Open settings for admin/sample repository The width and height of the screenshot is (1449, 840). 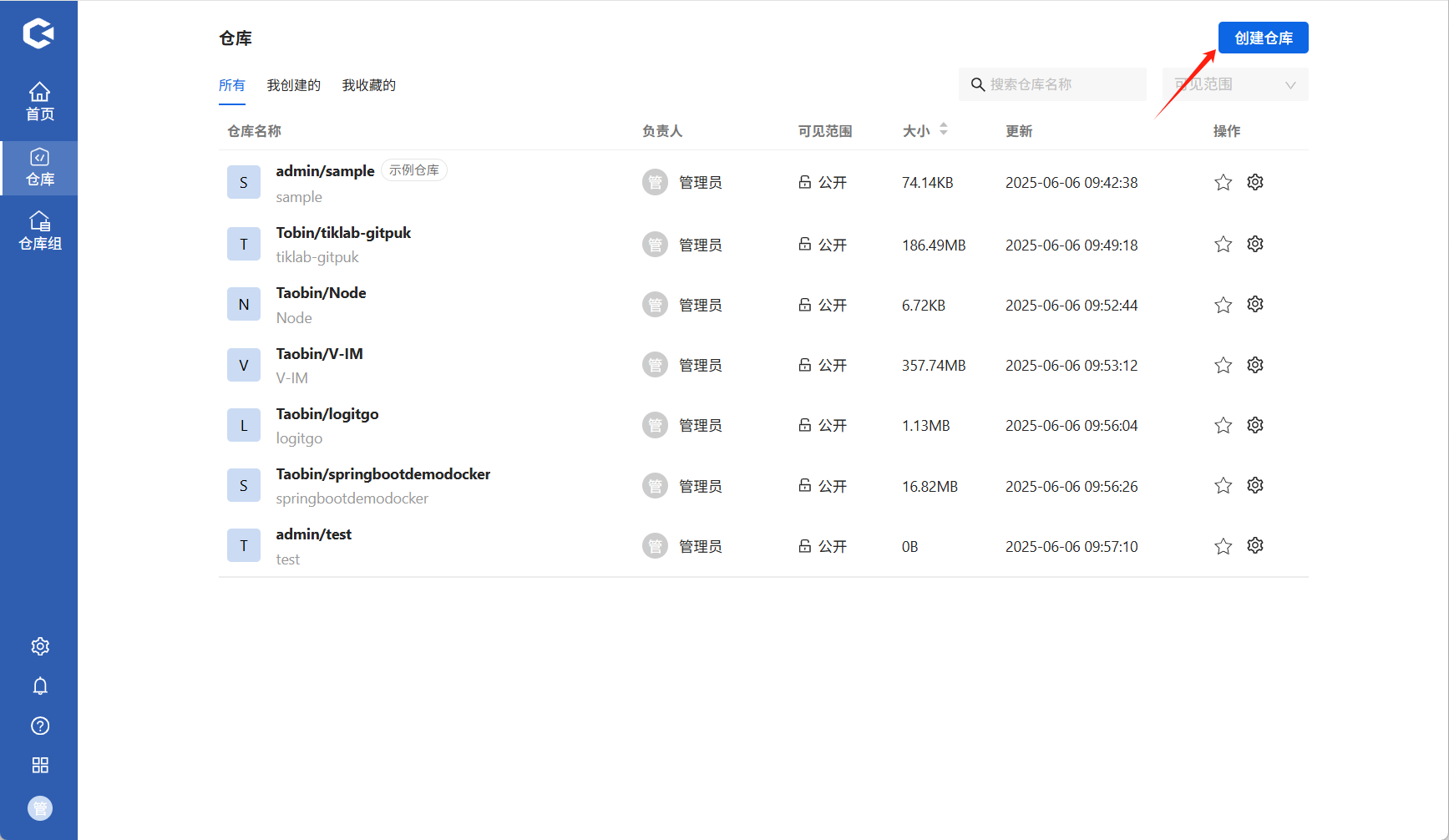click(x=1255, y=182)
